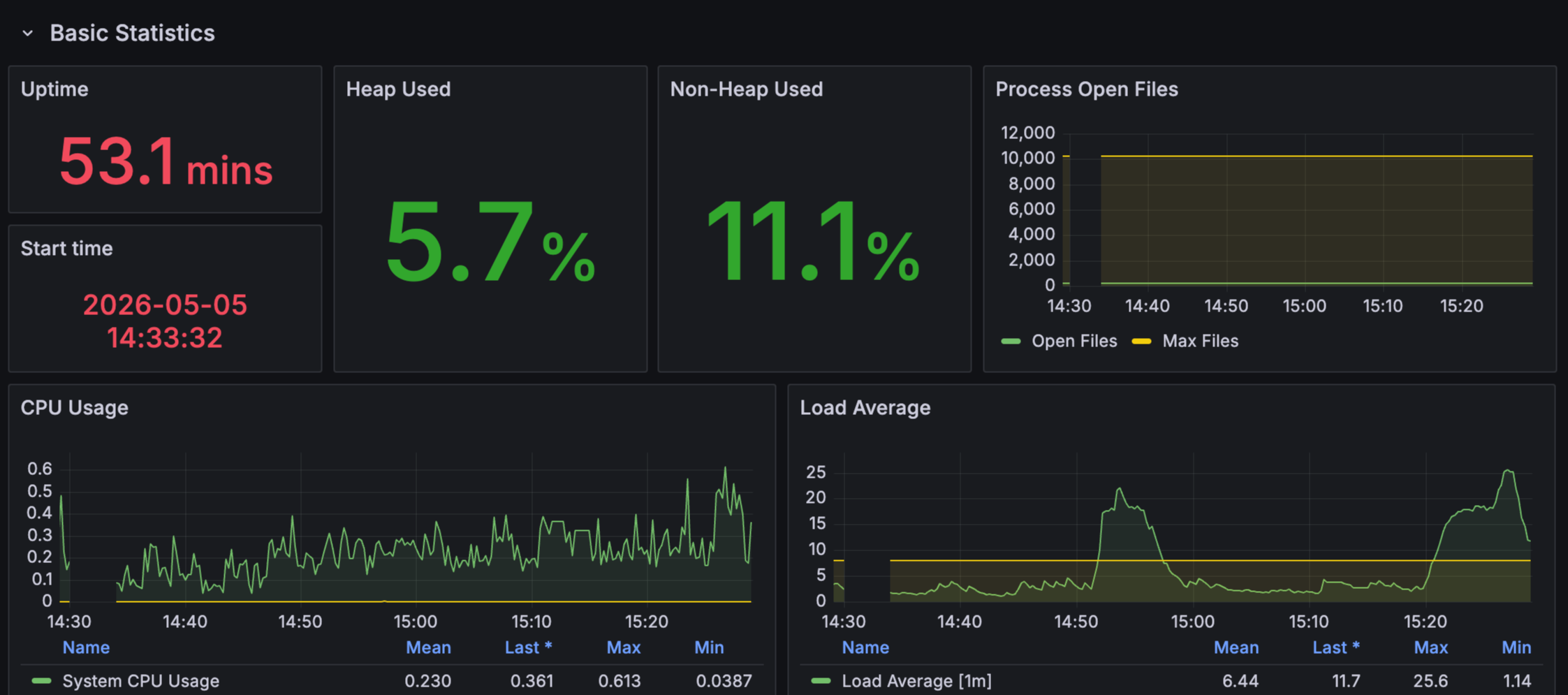Open the Start time panel title
The height and width of the screenshot is (695, 1568).
click(66, 249)
